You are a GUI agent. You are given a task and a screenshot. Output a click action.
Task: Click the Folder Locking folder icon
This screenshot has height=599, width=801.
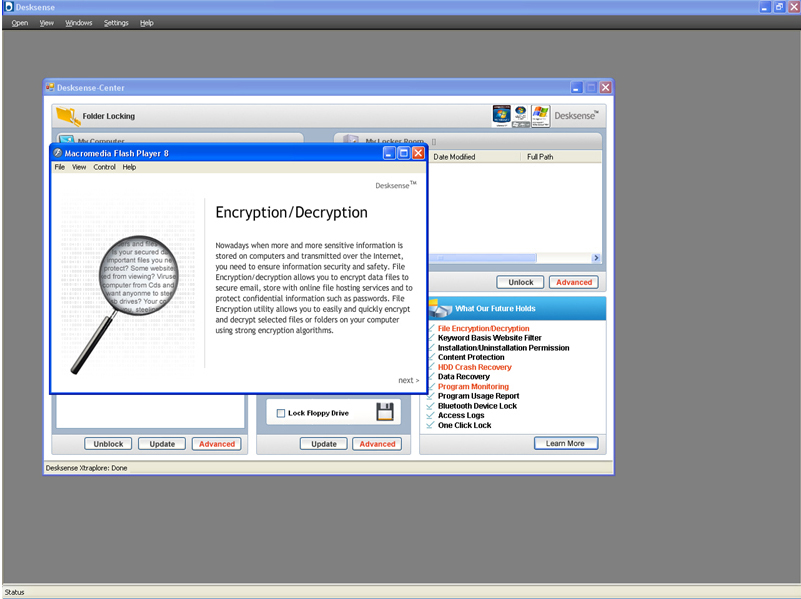coord(68,116)
